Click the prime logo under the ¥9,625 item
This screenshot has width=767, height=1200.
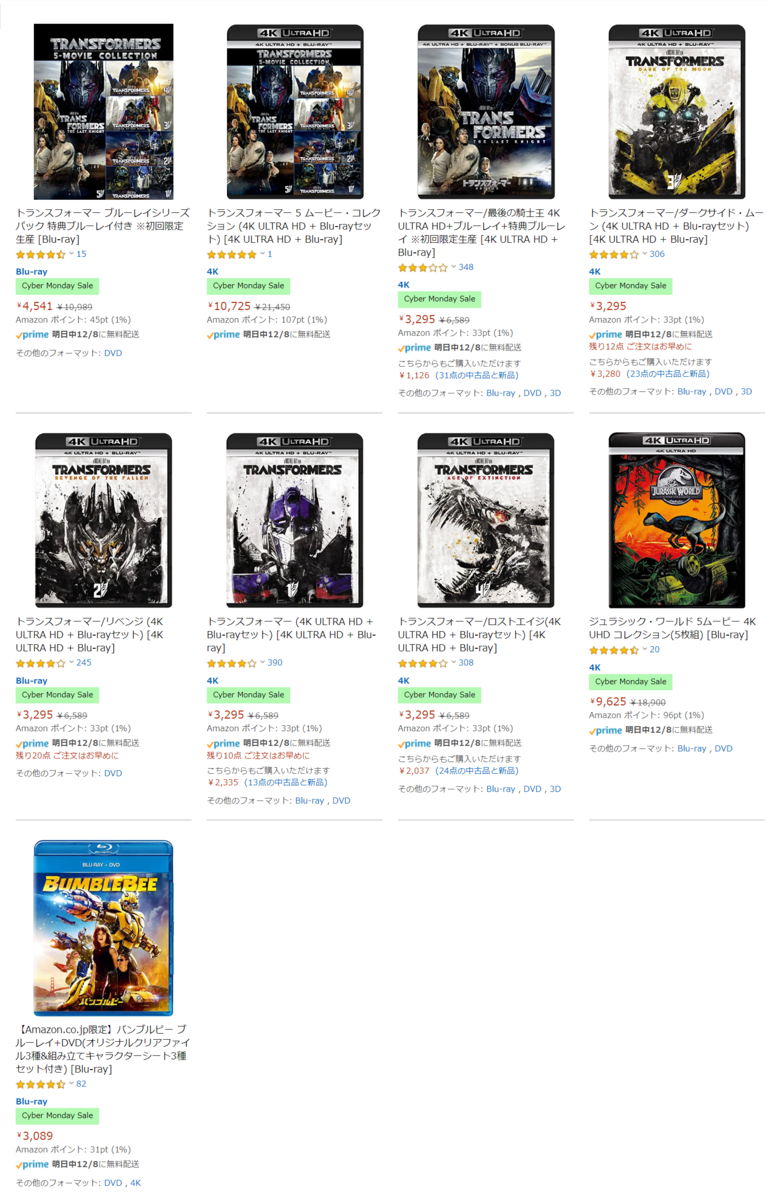605,730
